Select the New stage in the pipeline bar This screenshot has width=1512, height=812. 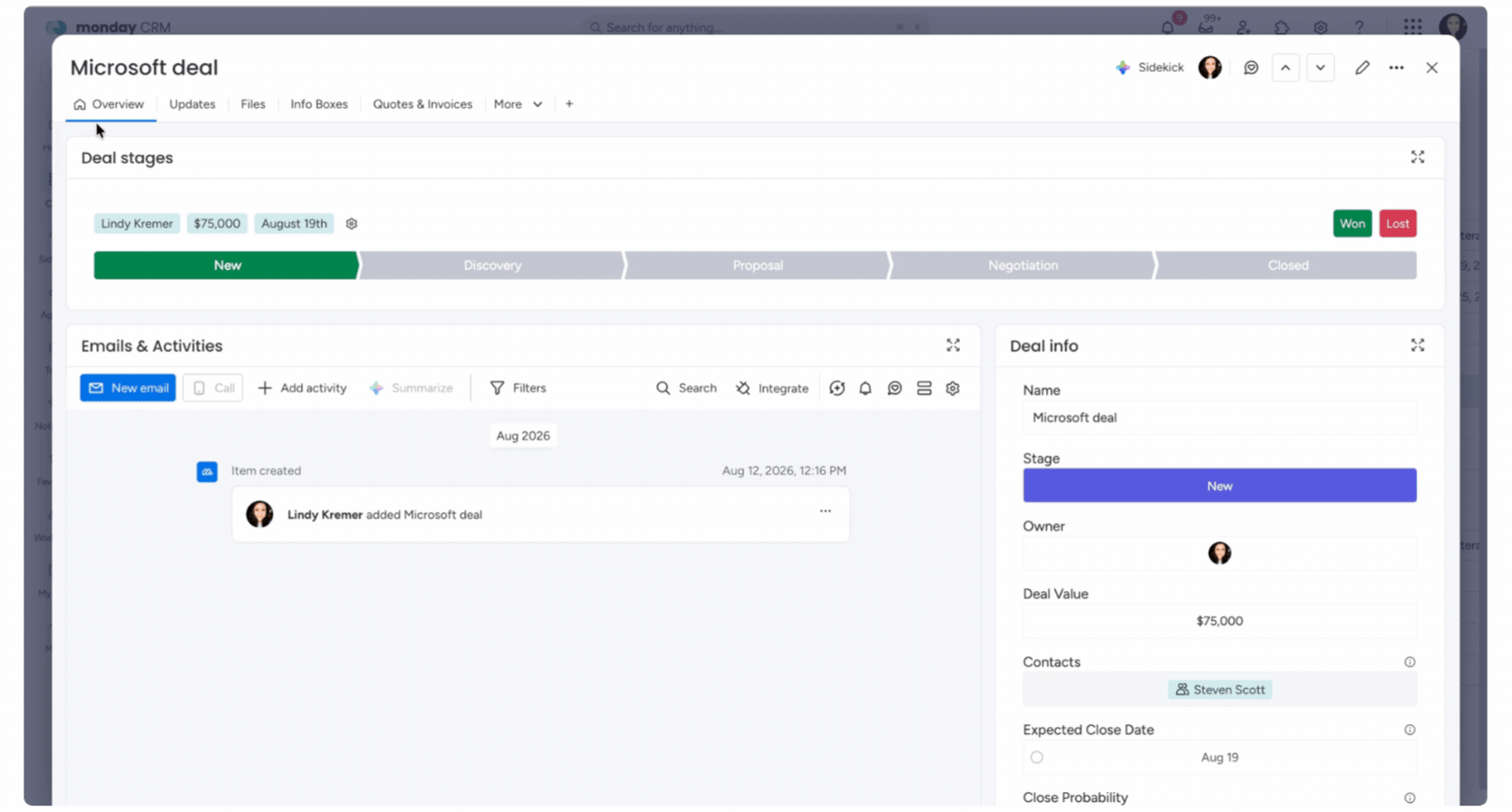coord(227,266)
